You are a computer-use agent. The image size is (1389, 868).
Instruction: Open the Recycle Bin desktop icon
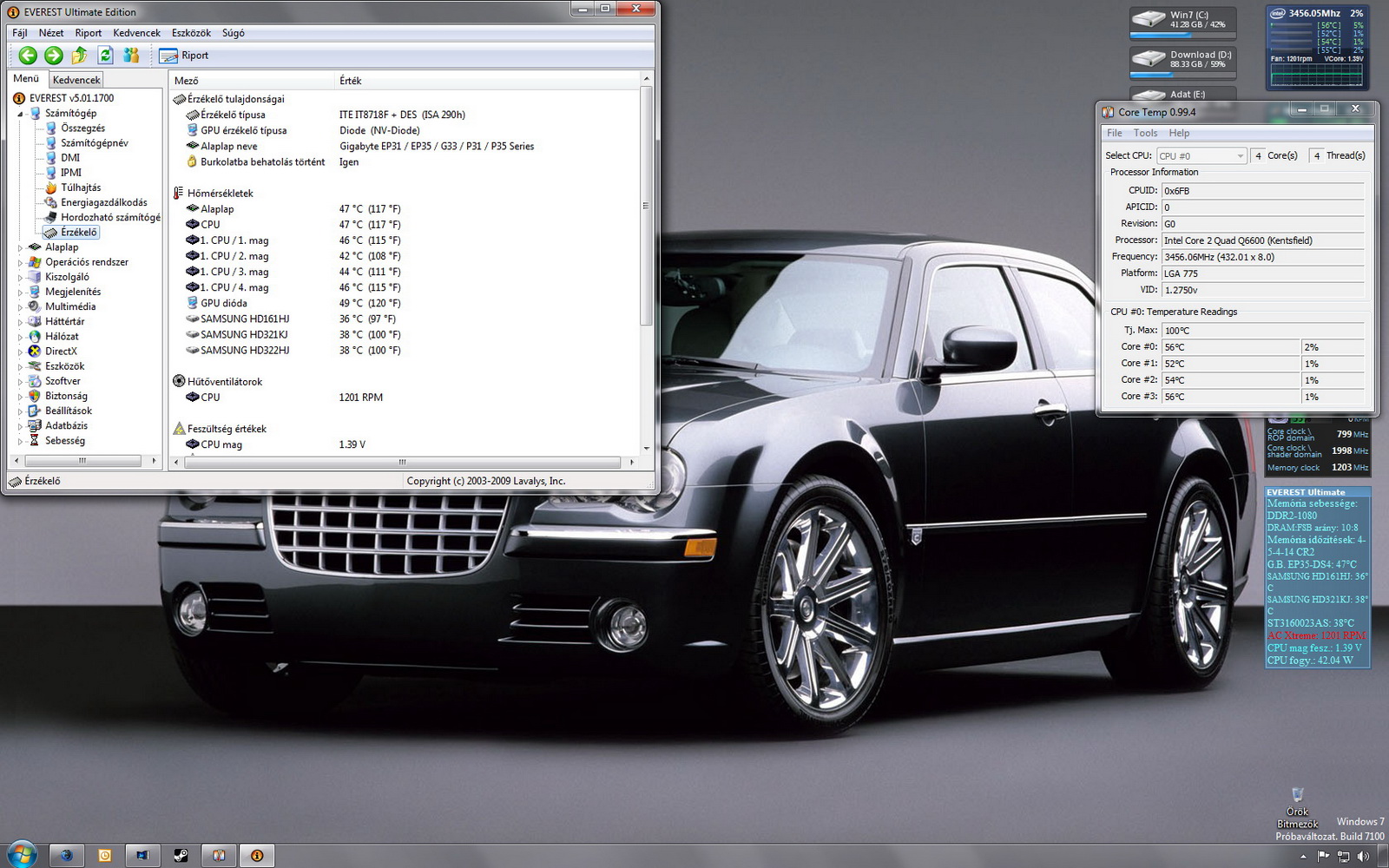coord(1297,806)
